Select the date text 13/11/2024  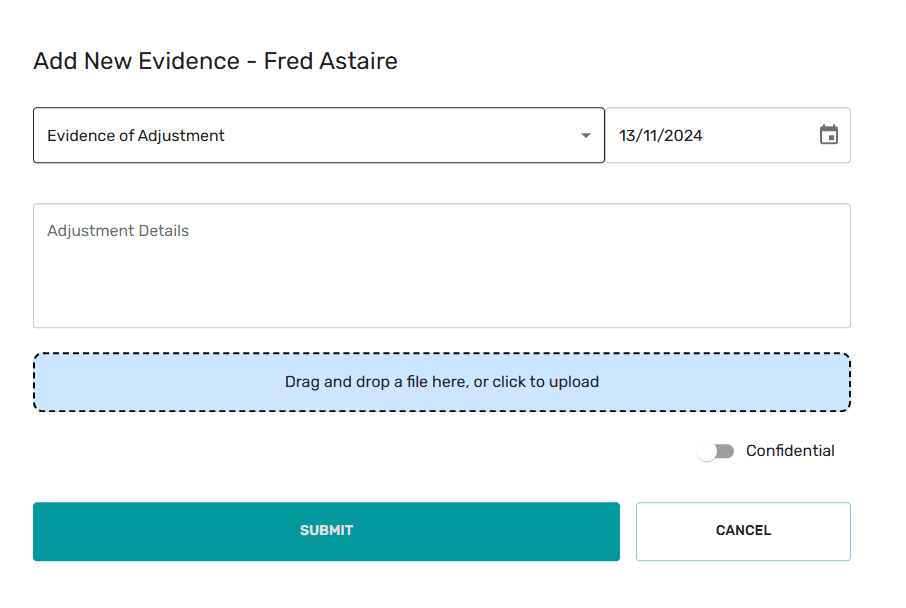point(661,136)
